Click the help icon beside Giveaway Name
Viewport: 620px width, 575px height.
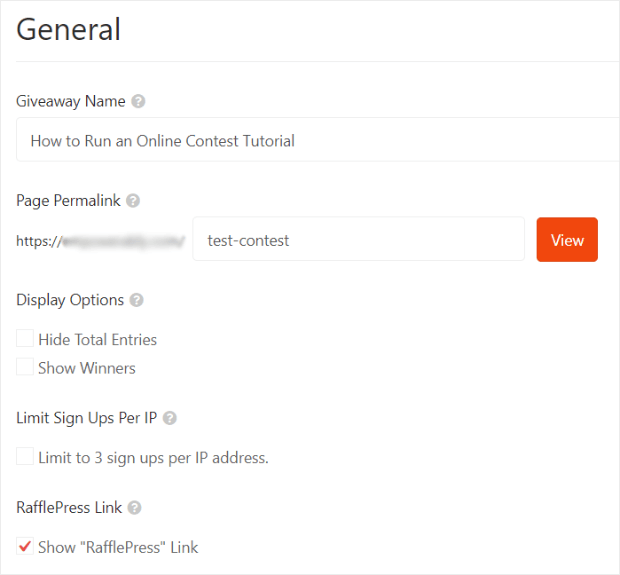point(138,102)
